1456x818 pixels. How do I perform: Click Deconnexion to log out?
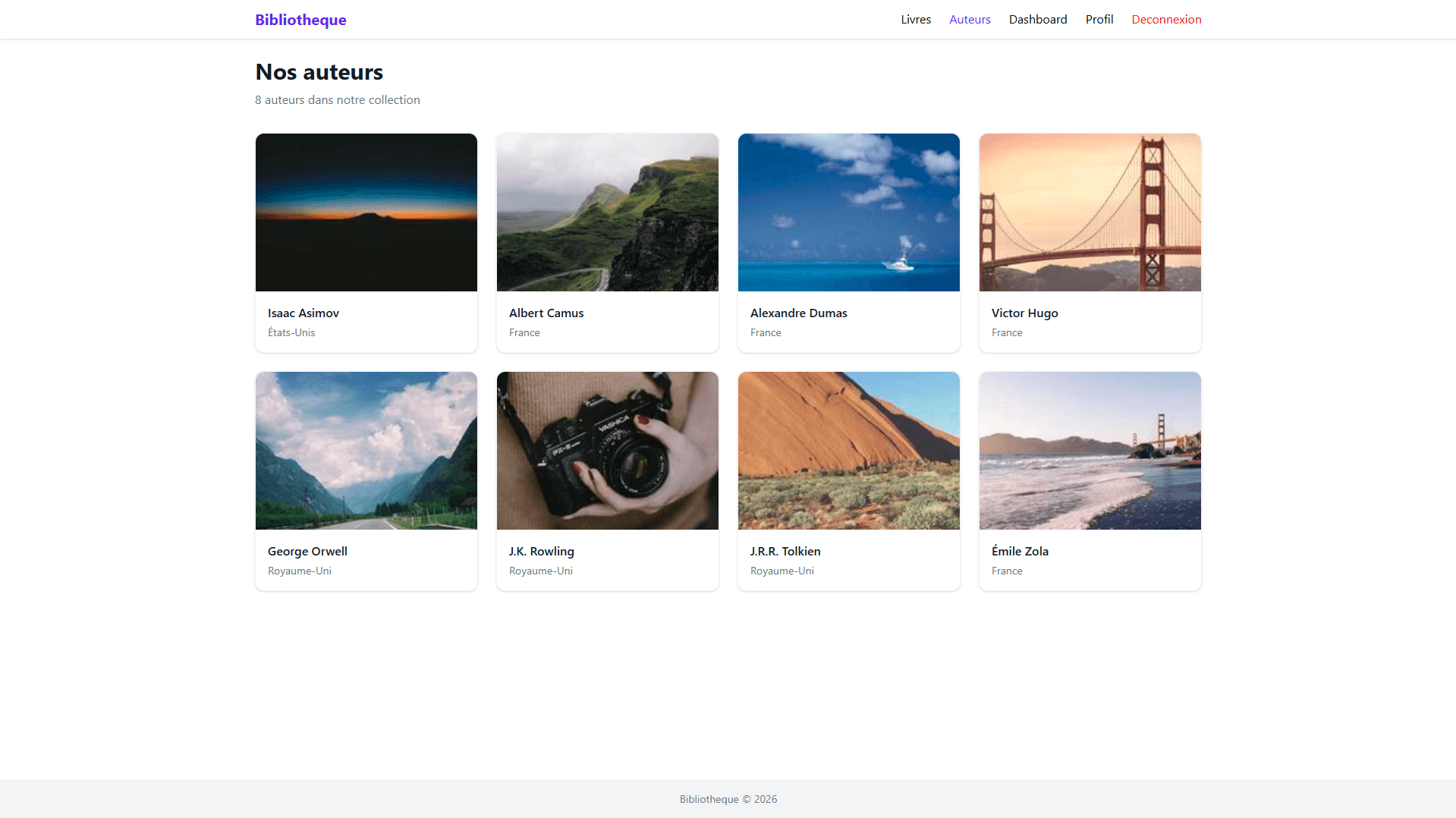[x=1166, y=19]
